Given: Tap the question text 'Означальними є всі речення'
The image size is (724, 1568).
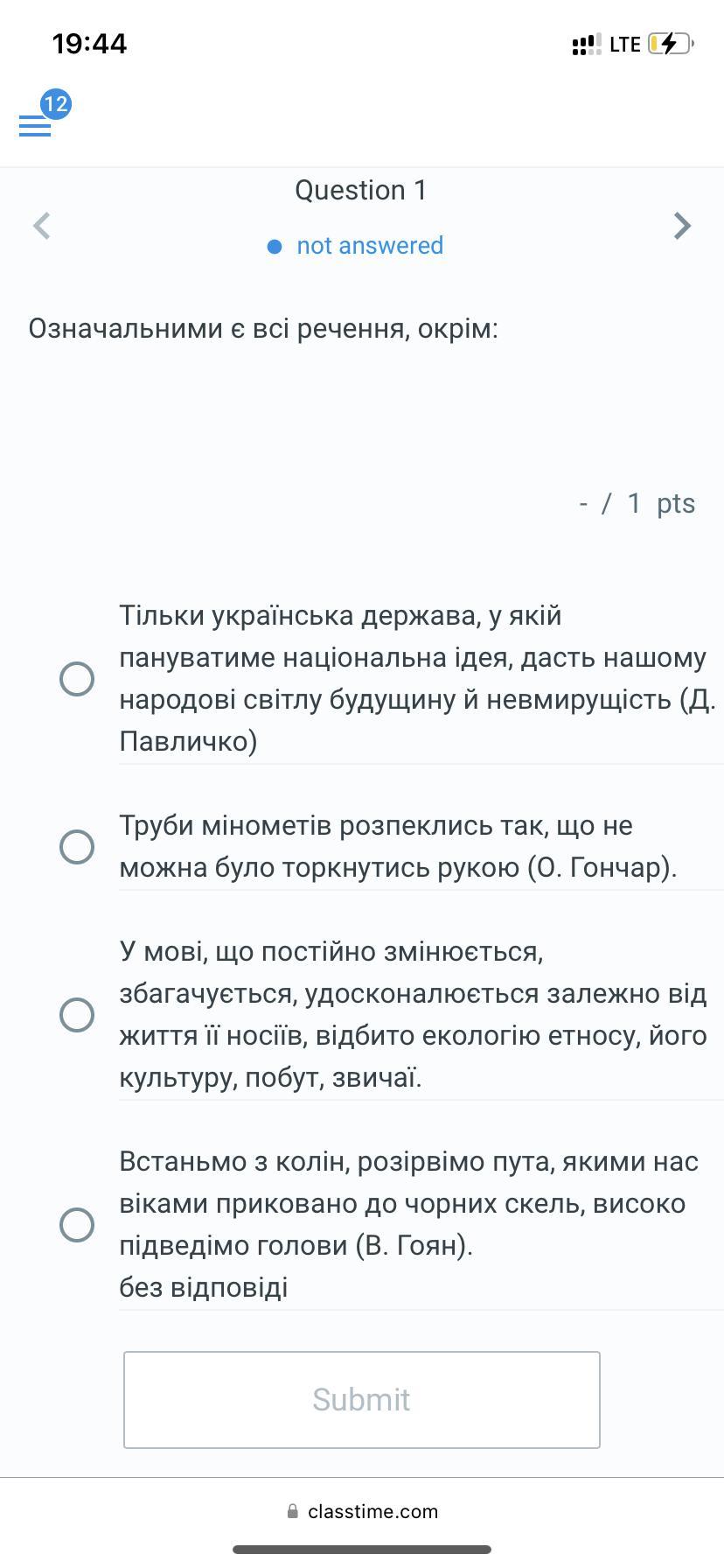Looking at the screenshot, I should click(263, 329).
